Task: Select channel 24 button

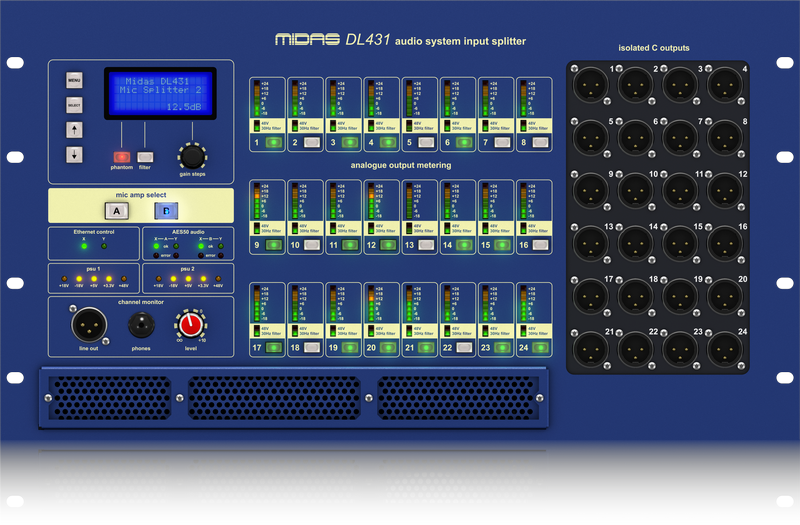Action: [x=541, y=347]
